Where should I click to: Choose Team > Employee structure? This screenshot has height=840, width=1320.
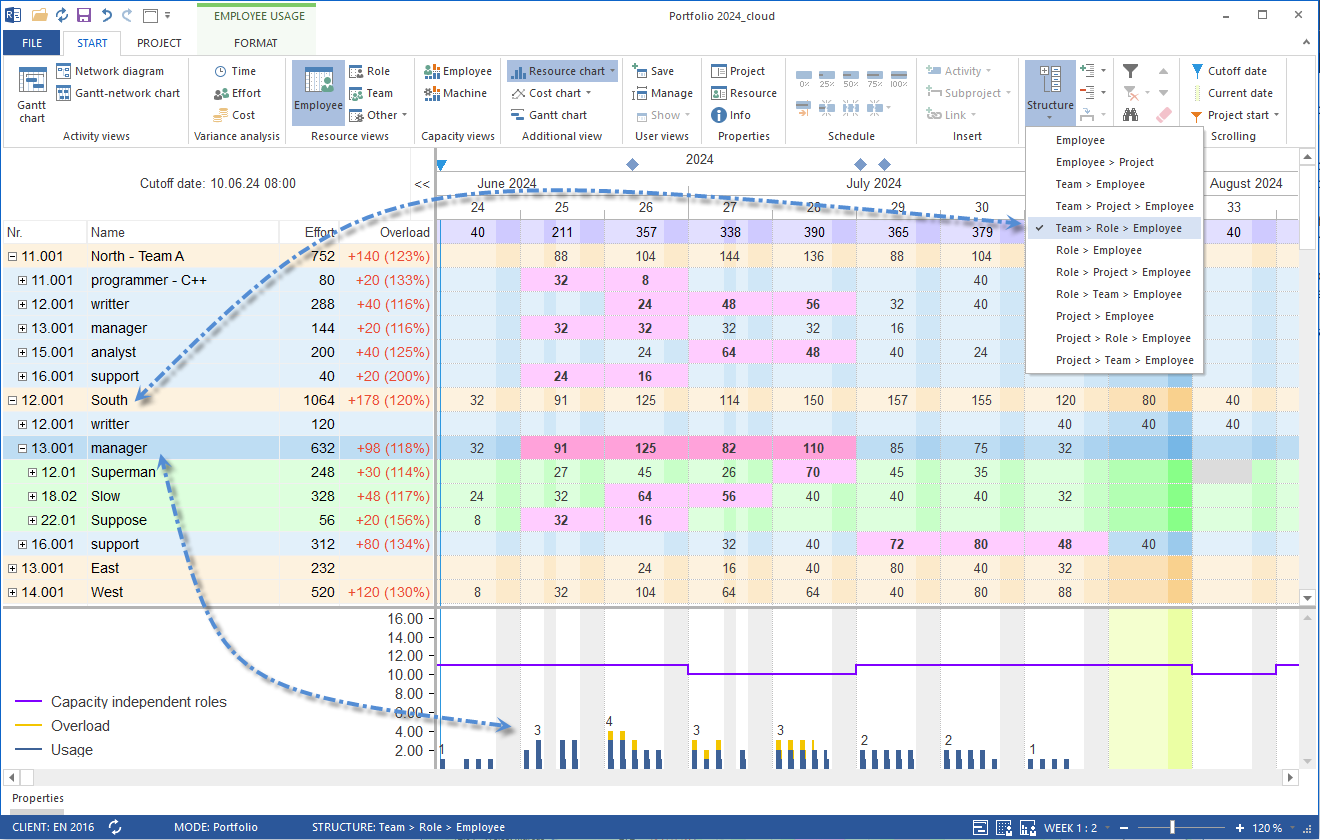coord(1100,184)
